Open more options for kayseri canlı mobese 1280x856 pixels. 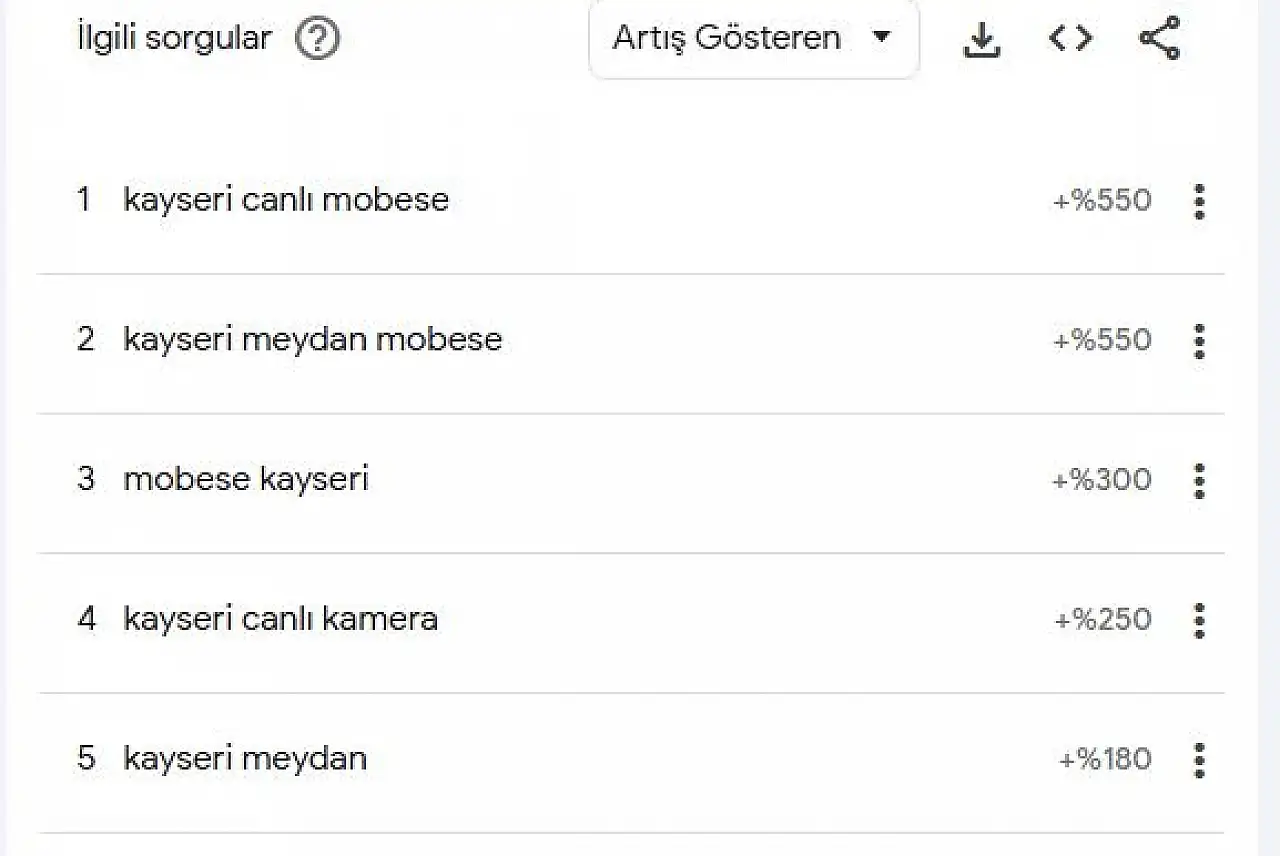[x=1200, y=201]
